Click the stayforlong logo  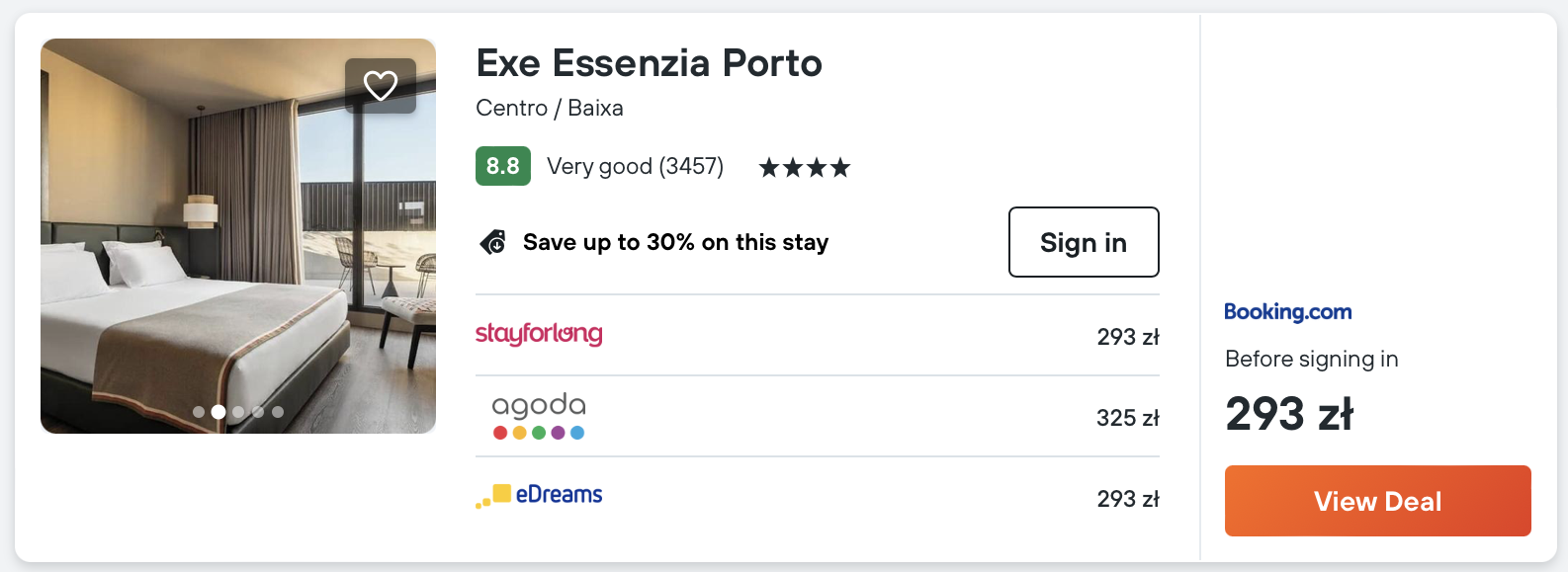[x=539, y=334]
